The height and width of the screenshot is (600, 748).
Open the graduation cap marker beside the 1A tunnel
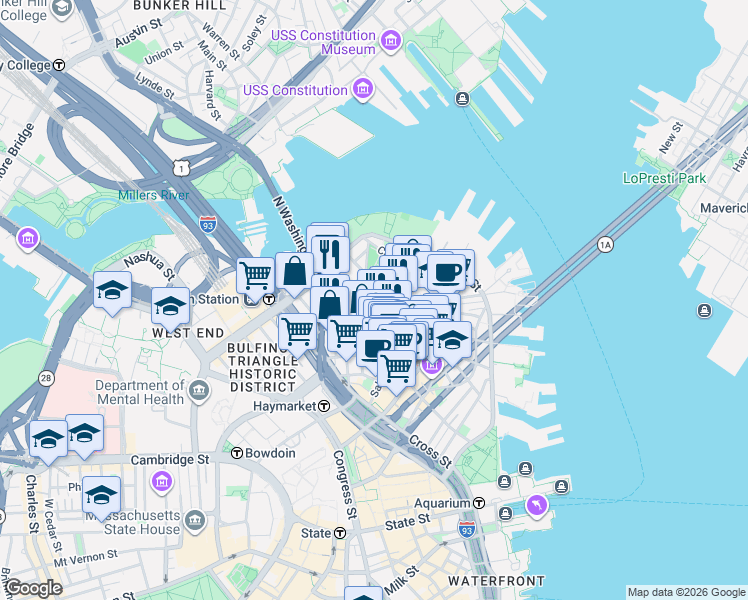pos(452,342)
